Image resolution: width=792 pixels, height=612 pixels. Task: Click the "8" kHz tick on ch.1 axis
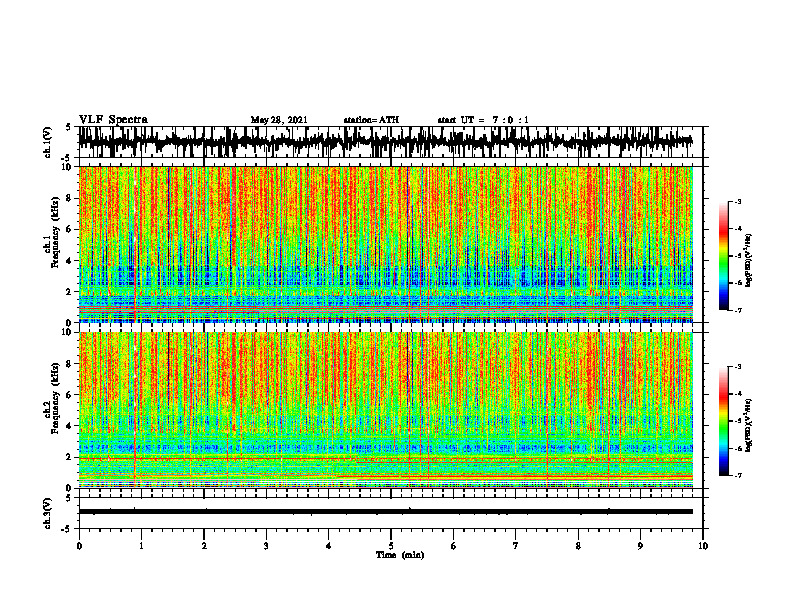pos(70,198)
